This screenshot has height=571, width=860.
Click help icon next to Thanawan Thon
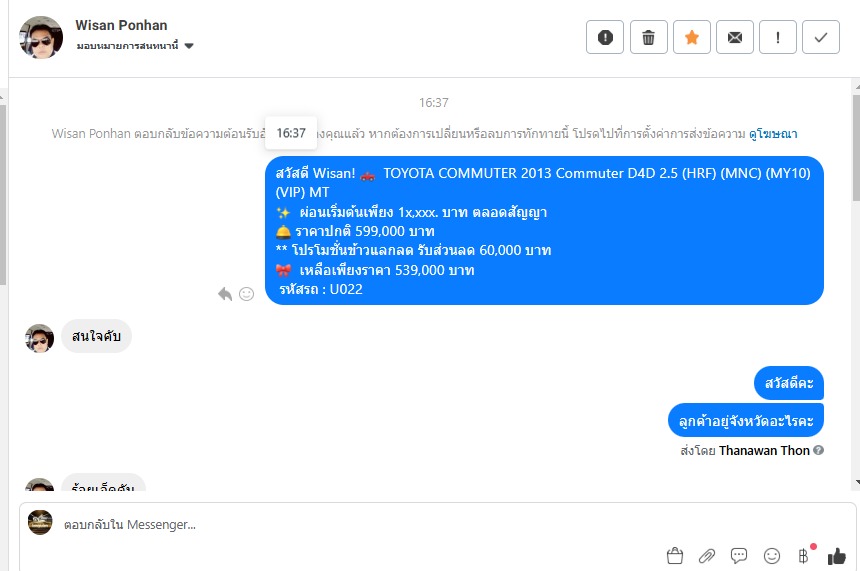coord(818,450)
